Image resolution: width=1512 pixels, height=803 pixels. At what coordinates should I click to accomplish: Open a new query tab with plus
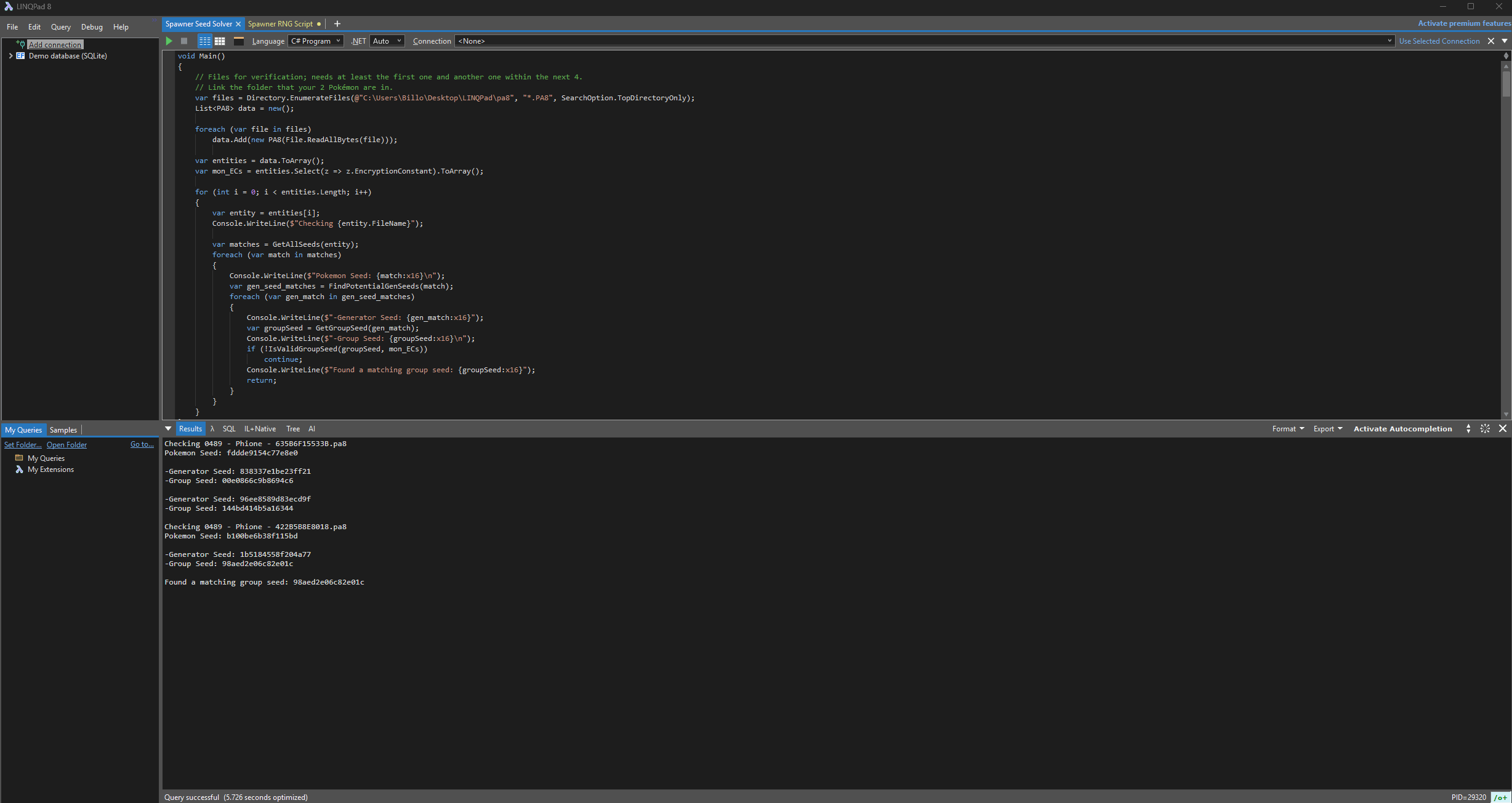(337, 24)
